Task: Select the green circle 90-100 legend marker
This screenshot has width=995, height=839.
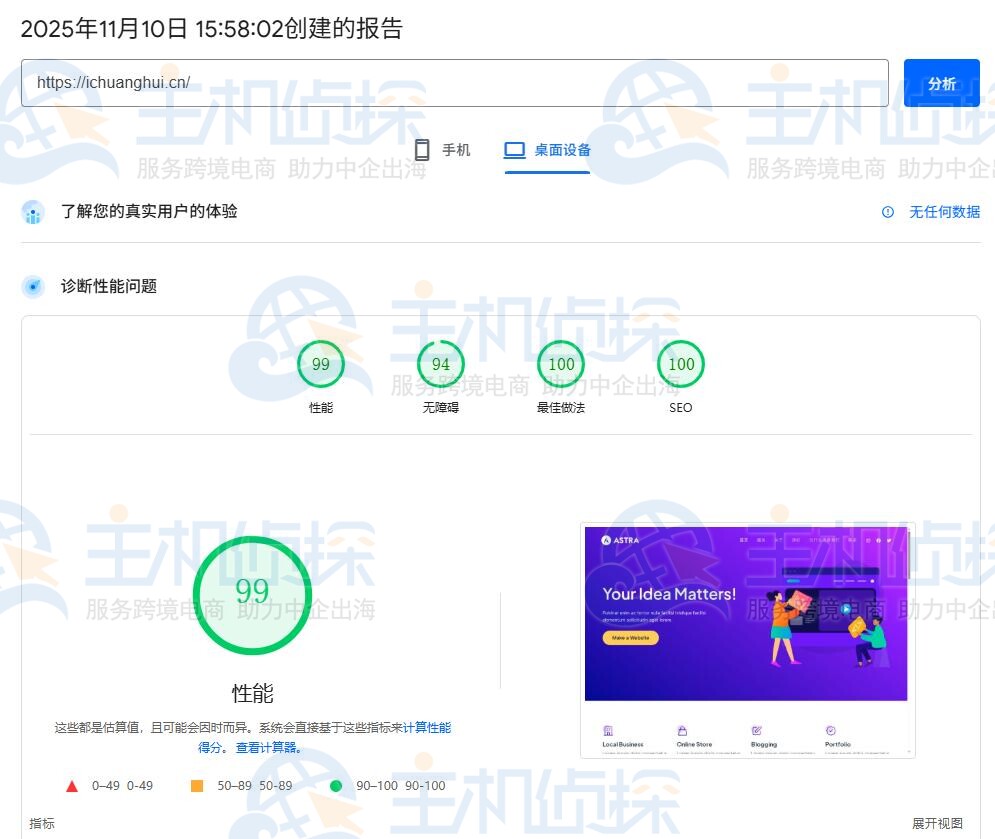Action: point(337,786)
